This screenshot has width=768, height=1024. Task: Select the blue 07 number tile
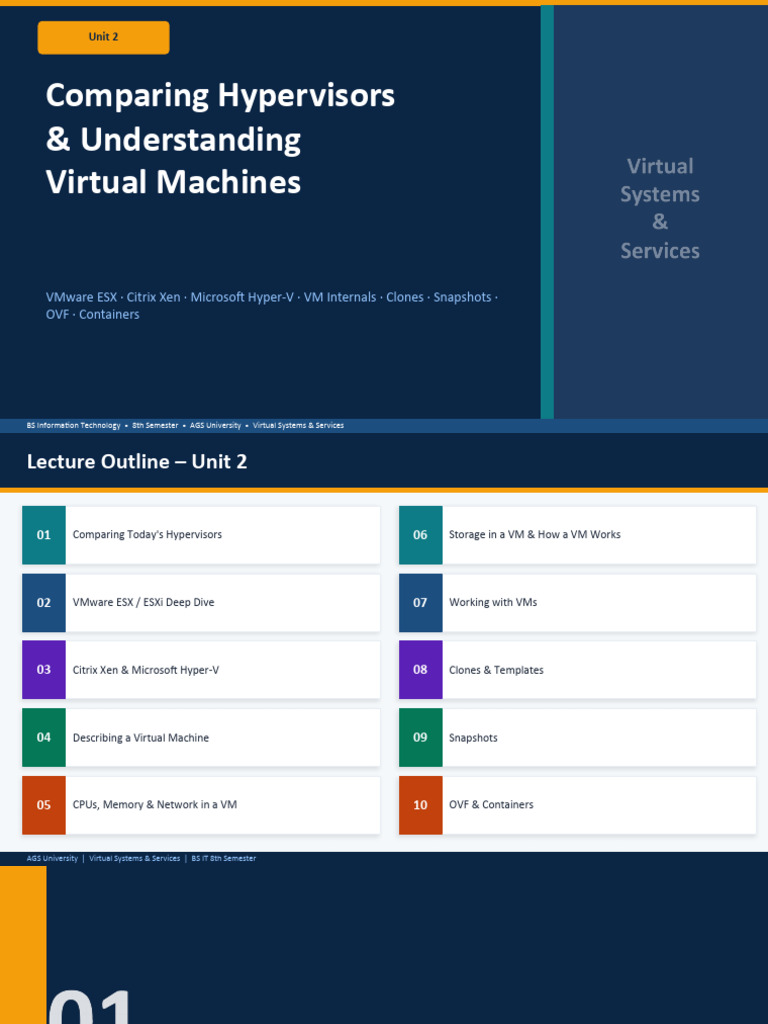click(421, 603)
